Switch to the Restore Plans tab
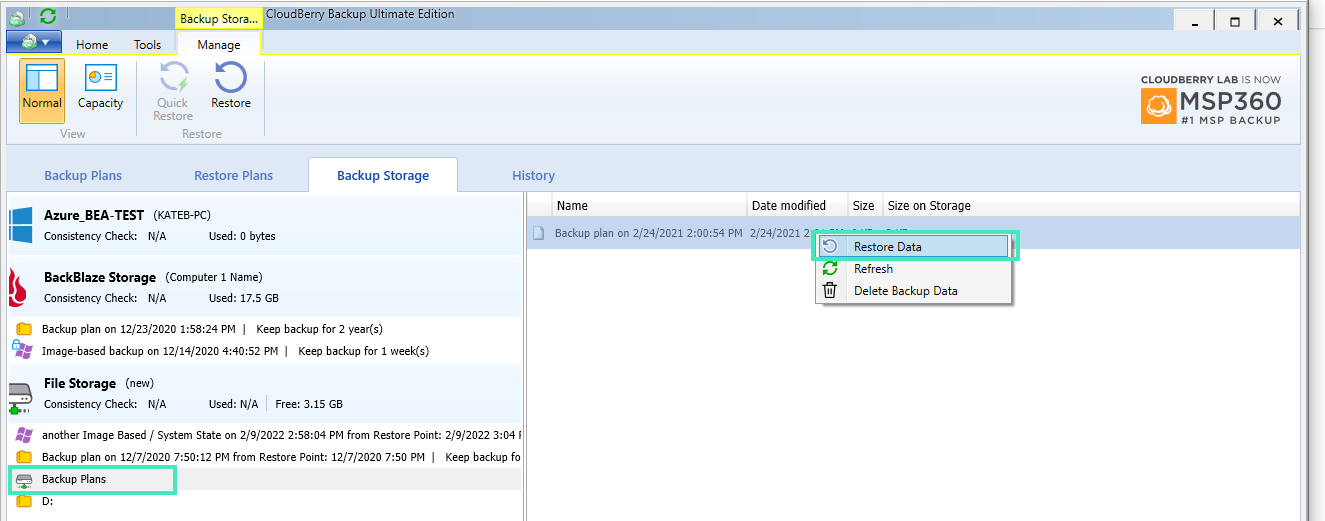Image resolution: width=1325 pixels, height=521 pixels. tap(233, 175)
